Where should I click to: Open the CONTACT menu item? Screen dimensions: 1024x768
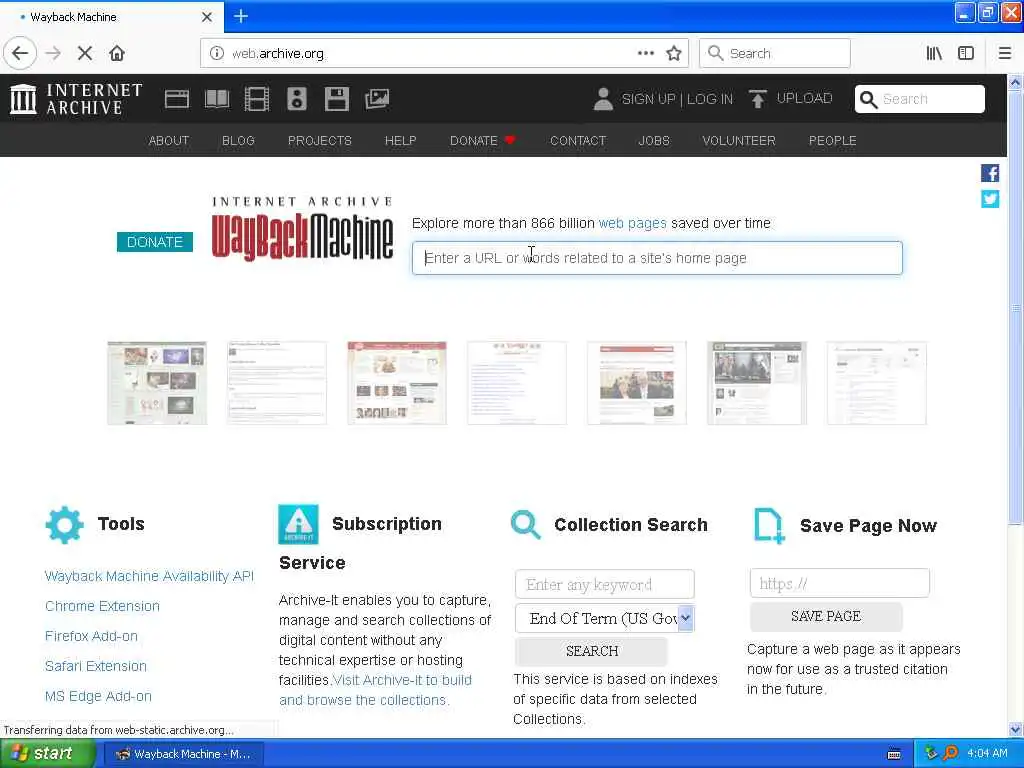point(578,140)
